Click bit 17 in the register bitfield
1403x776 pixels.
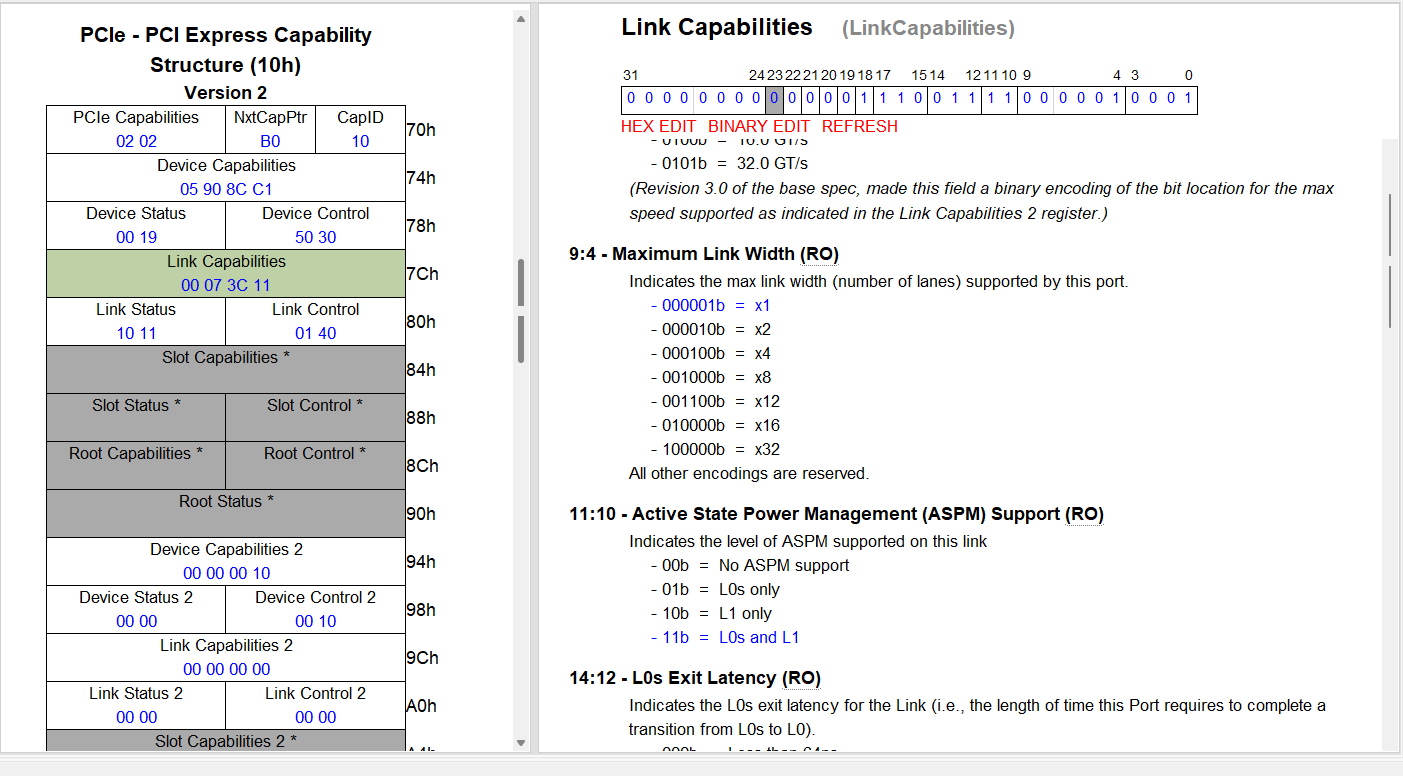(882, 100)
